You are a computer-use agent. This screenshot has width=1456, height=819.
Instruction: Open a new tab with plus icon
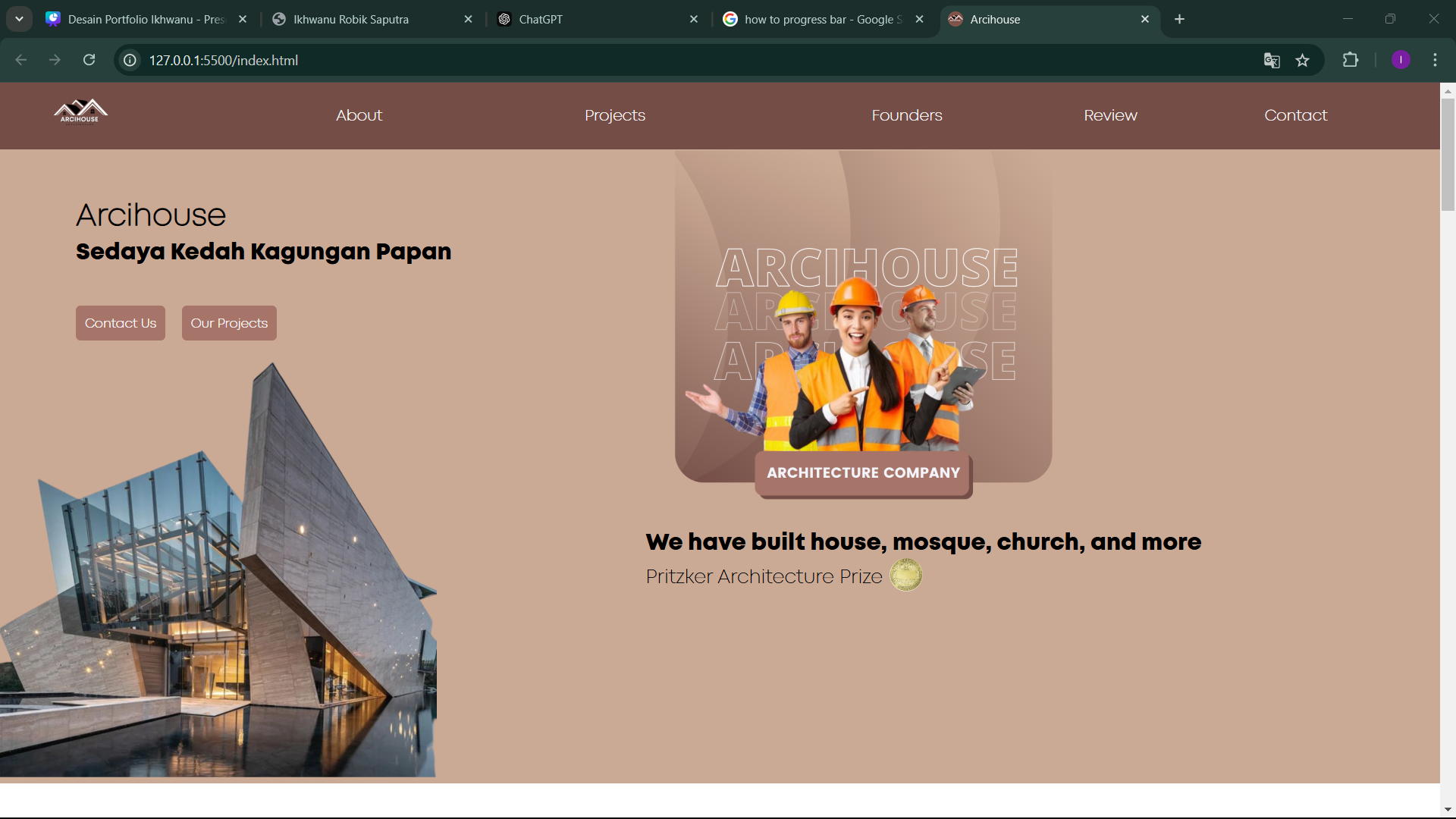(1179, 19)
